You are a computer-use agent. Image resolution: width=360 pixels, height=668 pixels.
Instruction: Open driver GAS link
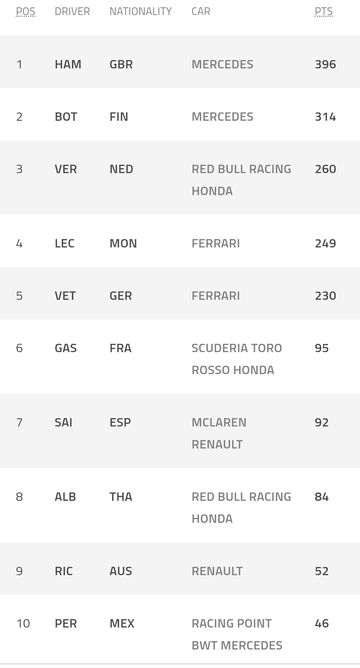pyautogui.click(x=66, y=348)
